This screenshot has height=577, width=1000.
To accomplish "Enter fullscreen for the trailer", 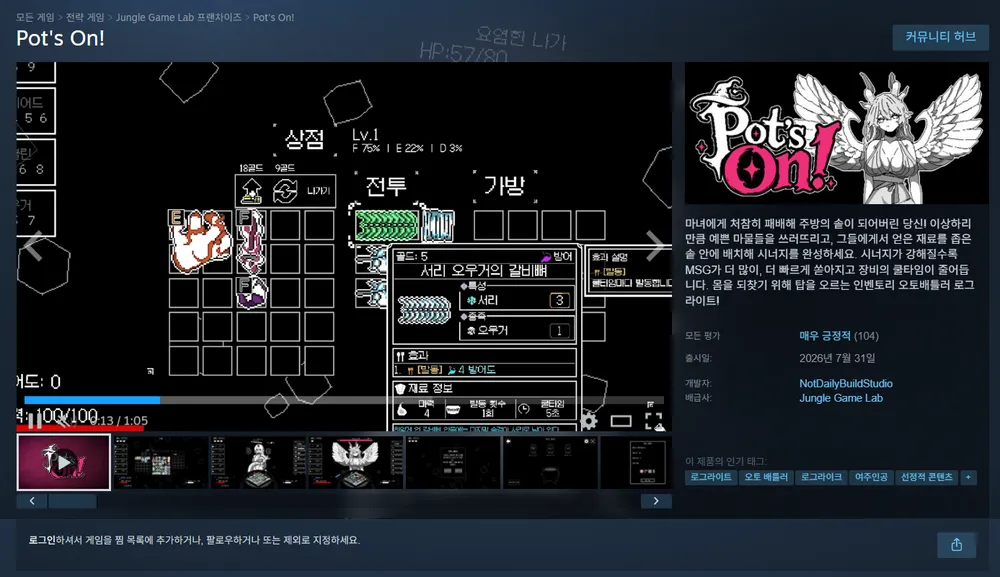I will pyautogui.click(x=653, y=421).
